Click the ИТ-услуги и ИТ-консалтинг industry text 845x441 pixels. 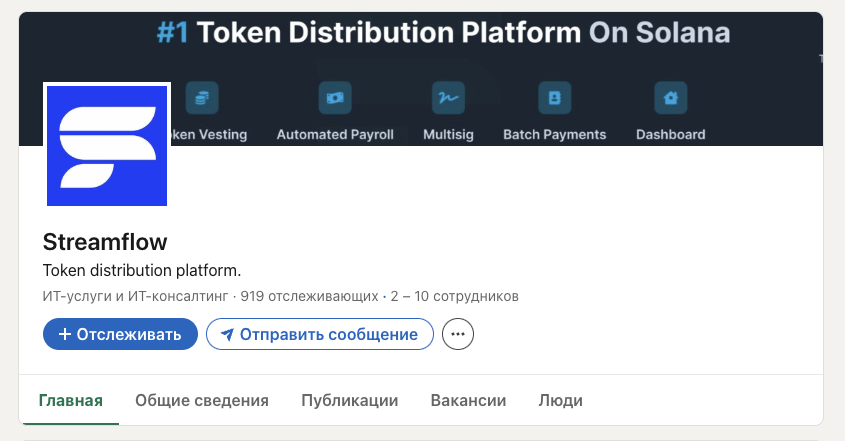[136, 296]
